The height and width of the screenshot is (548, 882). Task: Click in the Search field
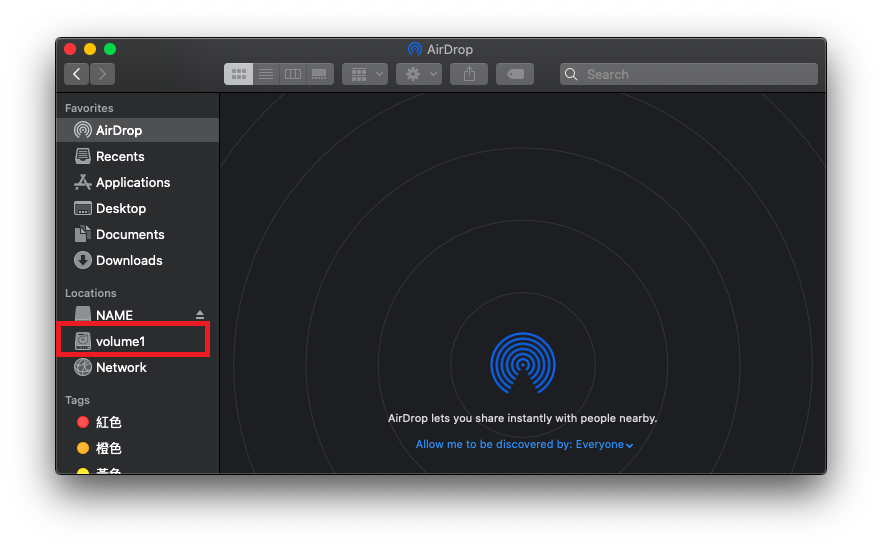[688, 74]
